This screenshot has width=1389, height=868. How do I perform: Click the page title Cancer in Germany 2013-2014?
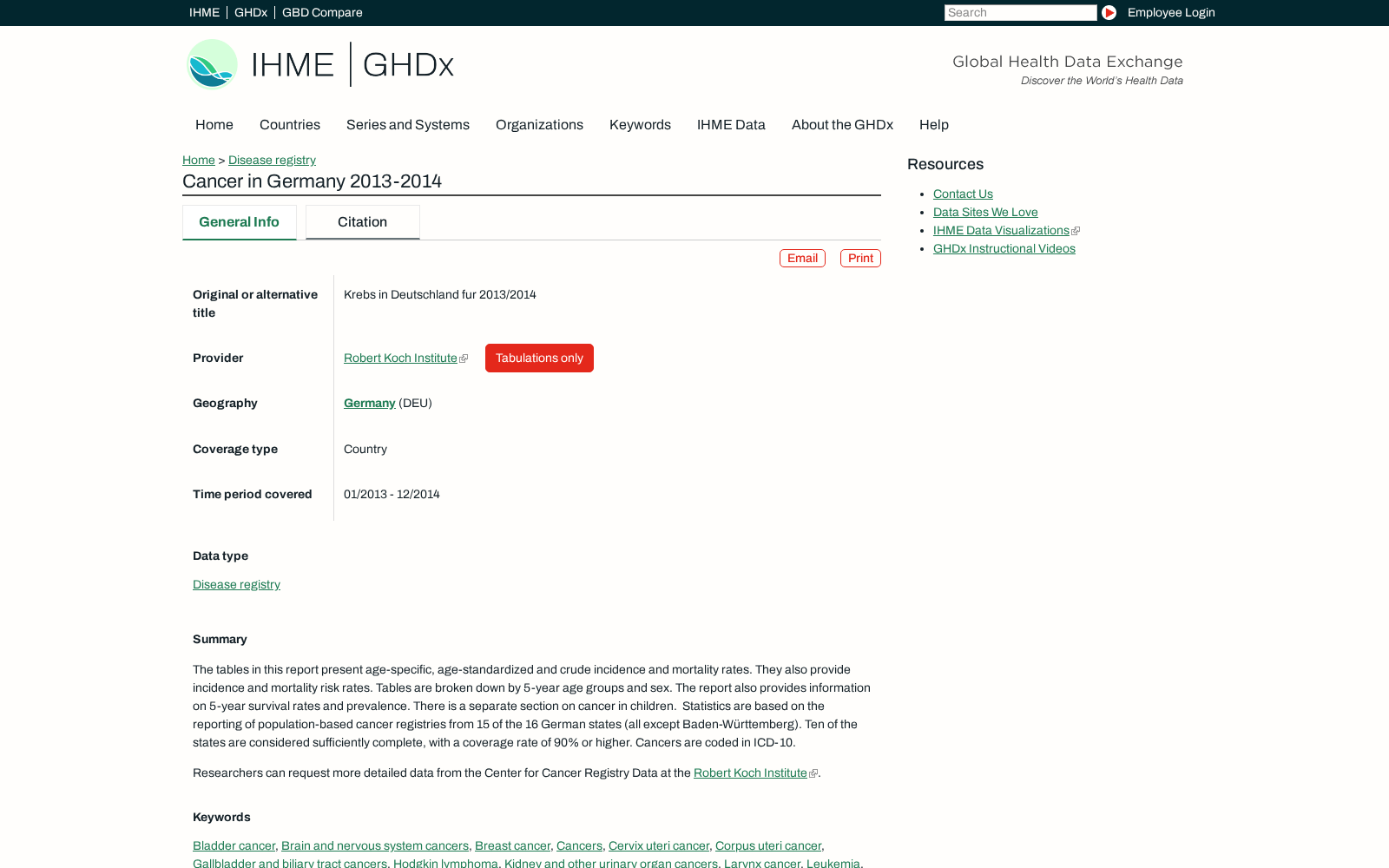312,181
